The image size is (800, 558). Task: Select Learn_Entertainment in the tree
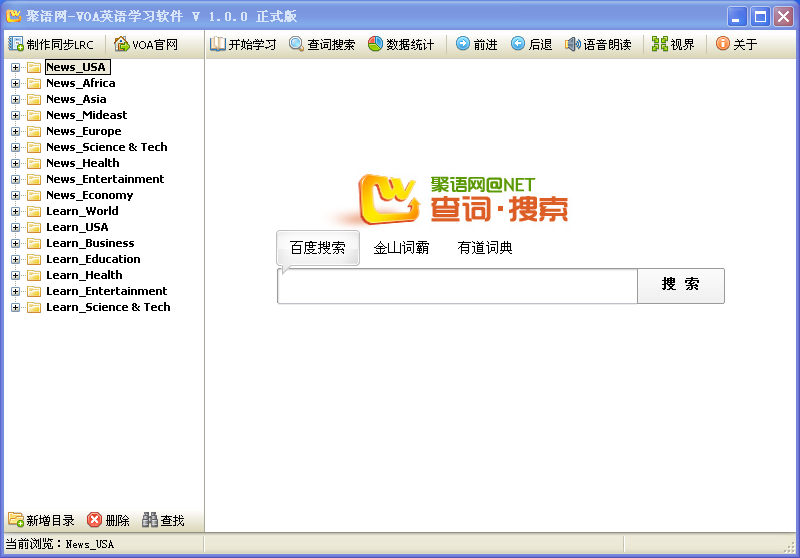107,291
